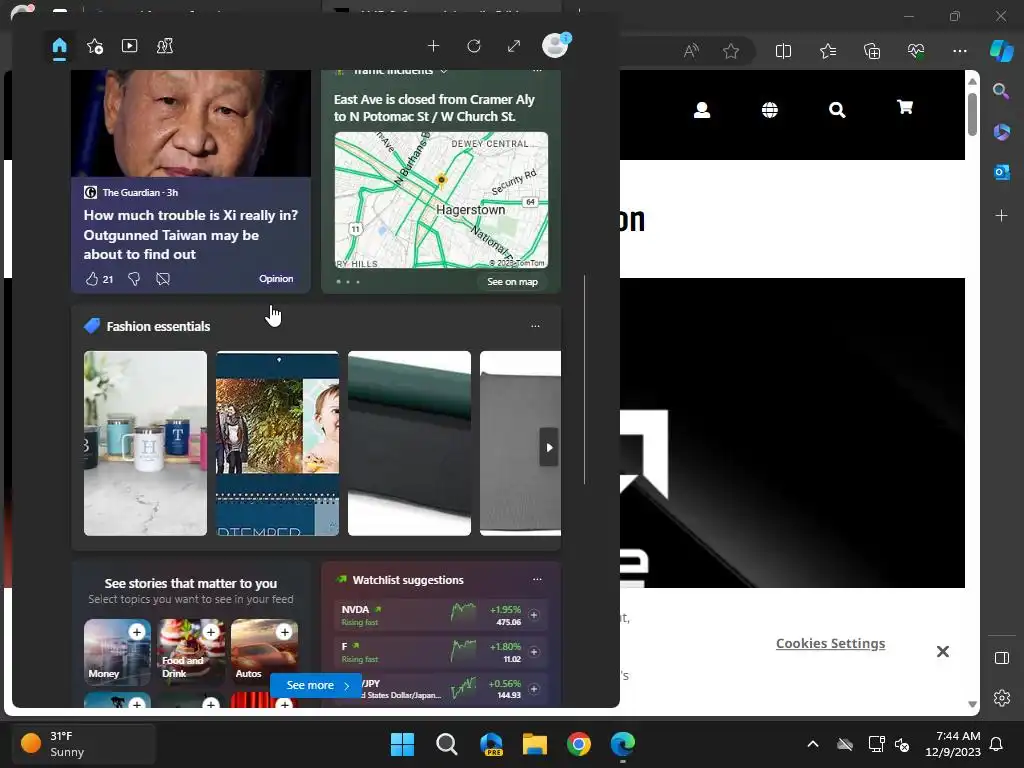Launch File Explorer from the taskbar
1024x768 pixels.
coord(534,744)
